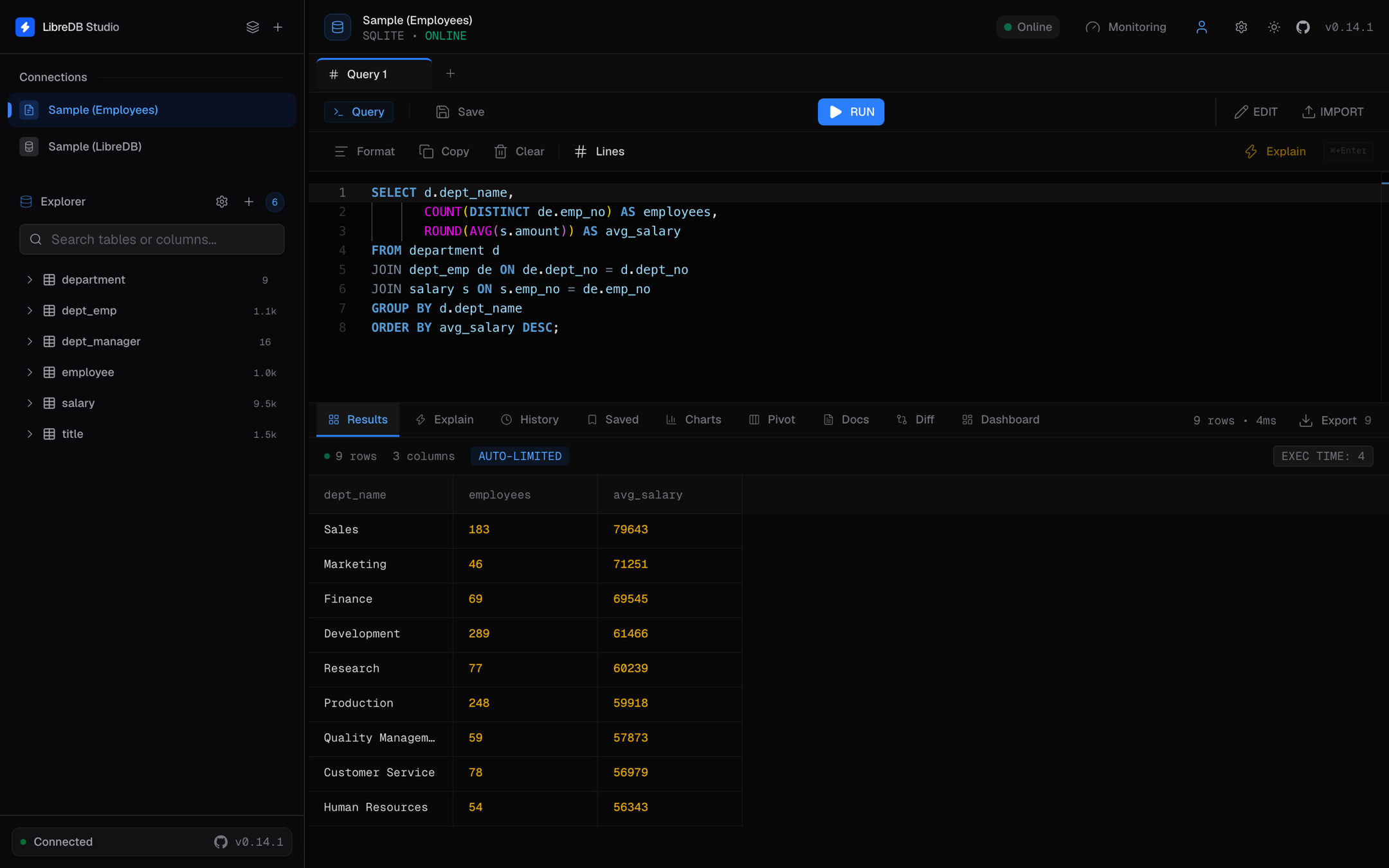Open user profile icon in top bar
1389x868 pixels.
[x=1201, y=27]
